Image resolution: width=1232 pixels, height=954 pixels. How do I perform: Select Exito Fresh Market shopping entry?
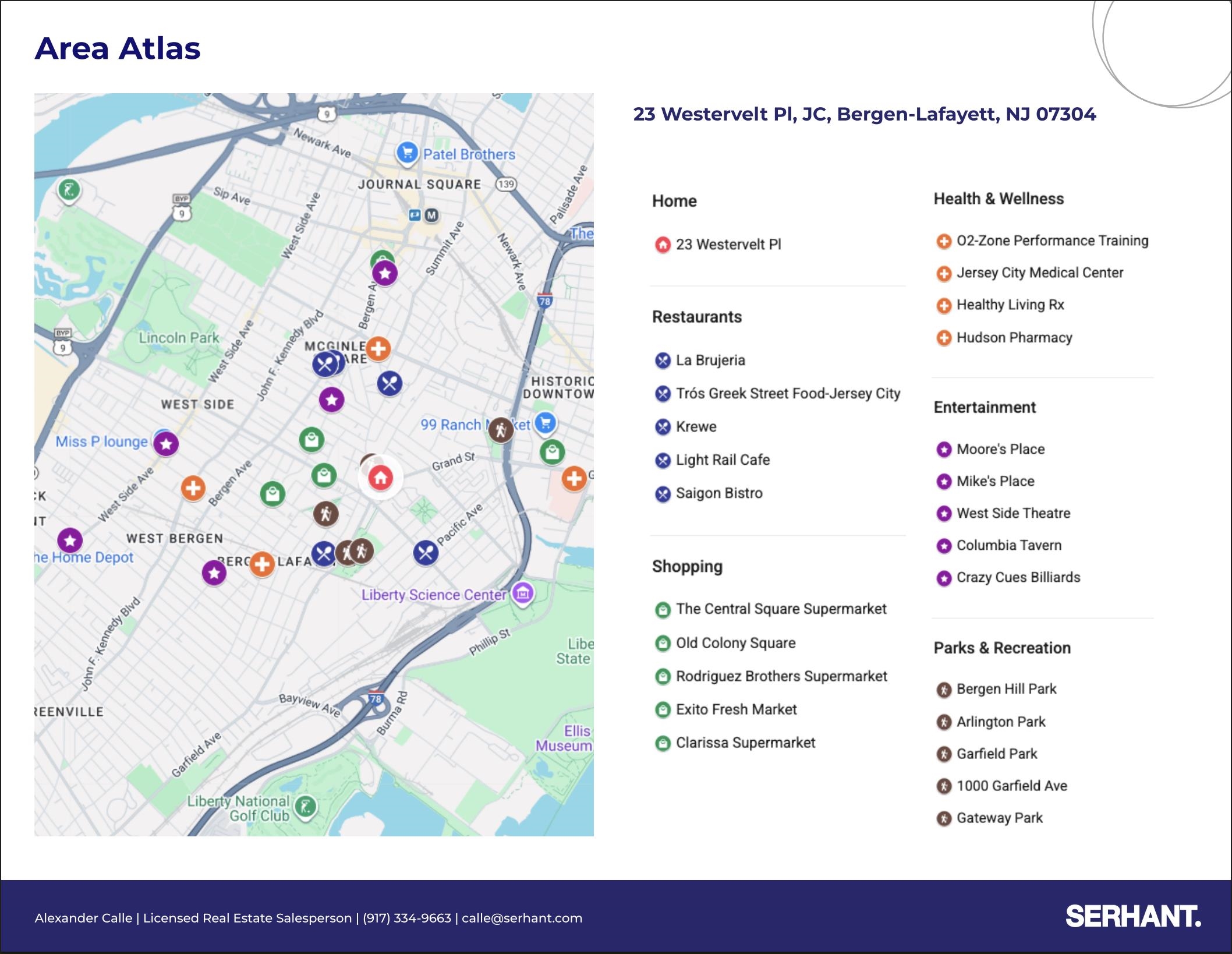click(736, 709)
